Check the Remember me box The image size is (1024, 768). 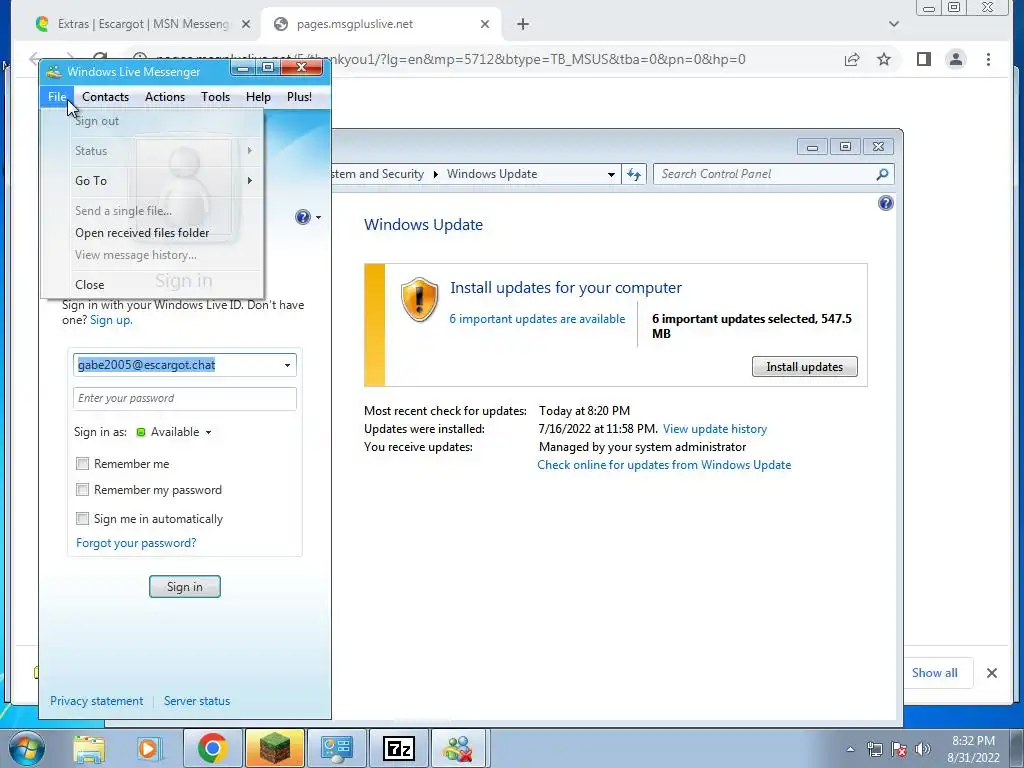[x=82, y=464]
